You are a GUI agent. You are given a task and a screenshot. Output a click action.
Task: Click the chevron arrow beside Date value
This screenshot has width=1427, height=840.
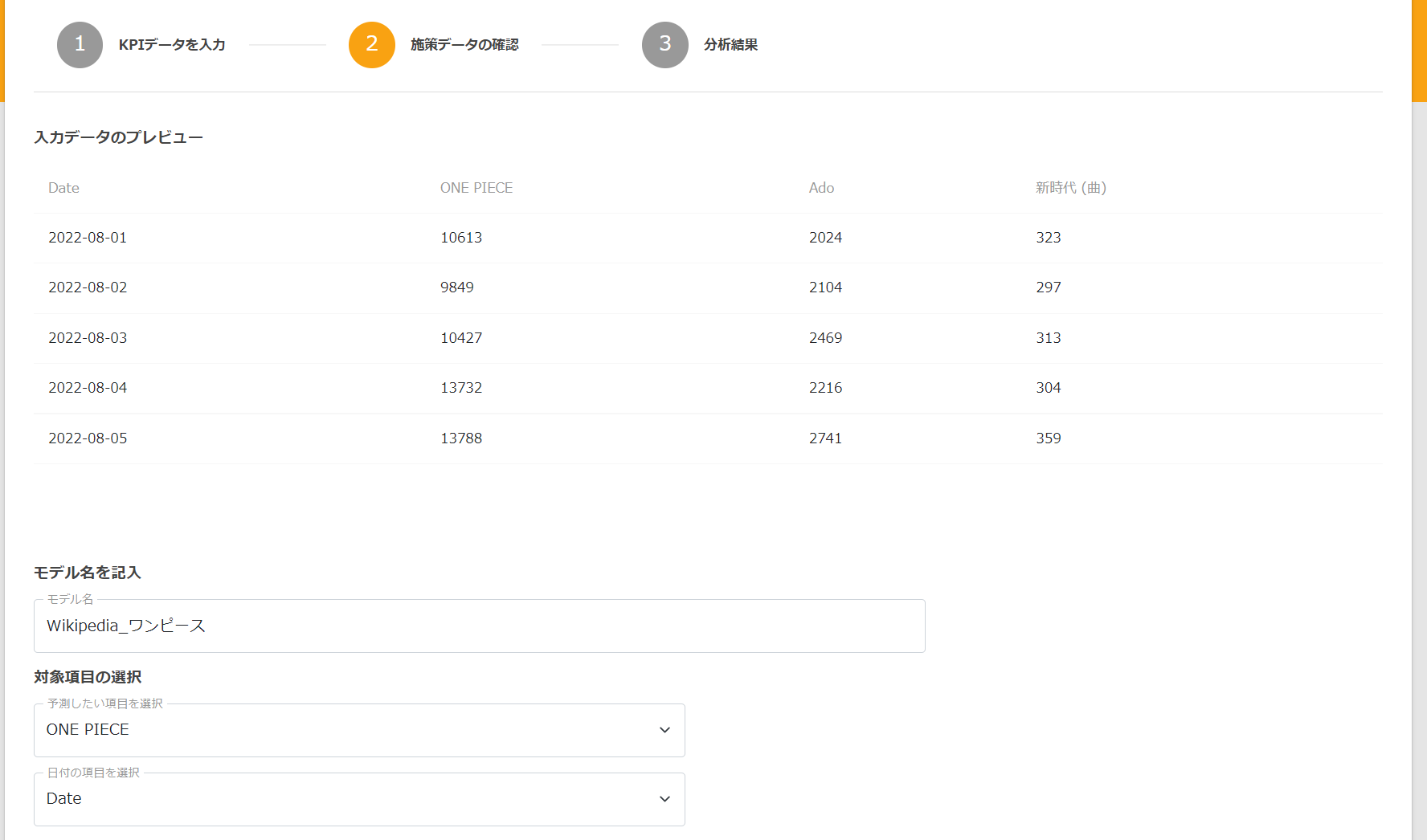pos(664,799)
